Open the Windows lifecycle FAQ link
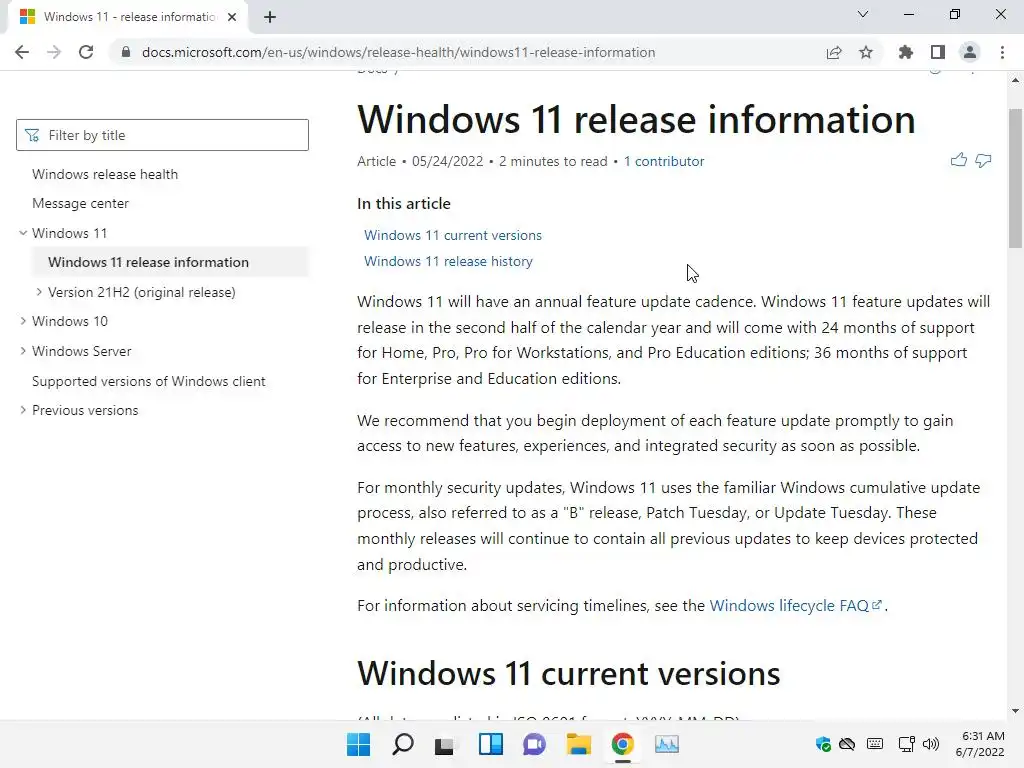Screen dimensions: 1024x768 [x=795, y=605]
